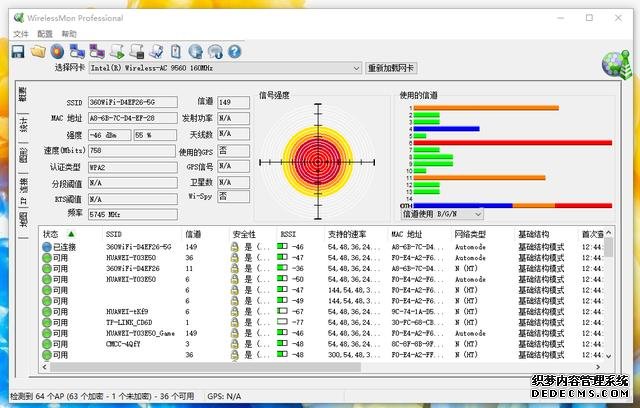Select the CMCC-4QfY SSID row
Screen dimensions: 640x408
[123, 344]
